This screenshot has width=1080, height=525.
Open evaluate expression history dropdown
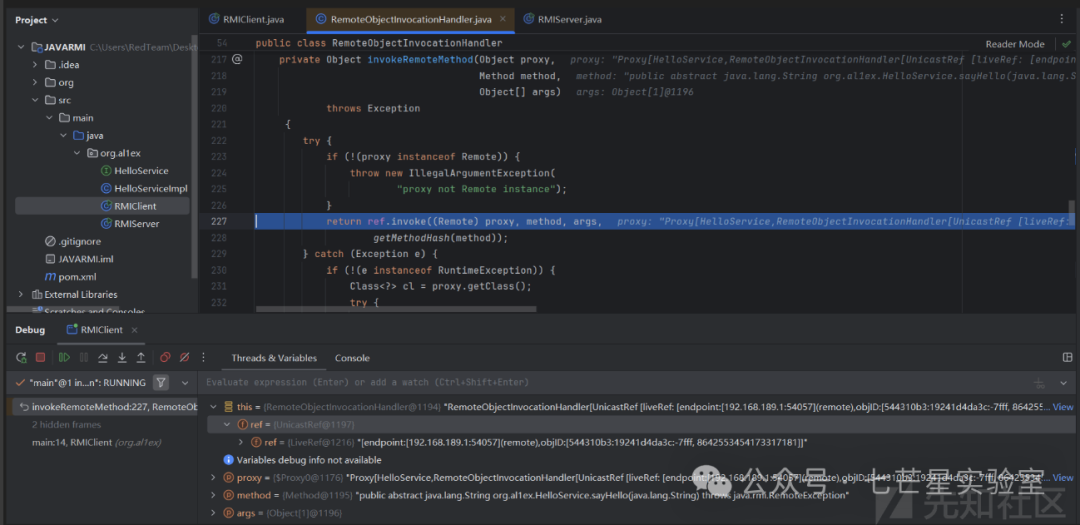pyautogui.click(x=1063, y=382)
